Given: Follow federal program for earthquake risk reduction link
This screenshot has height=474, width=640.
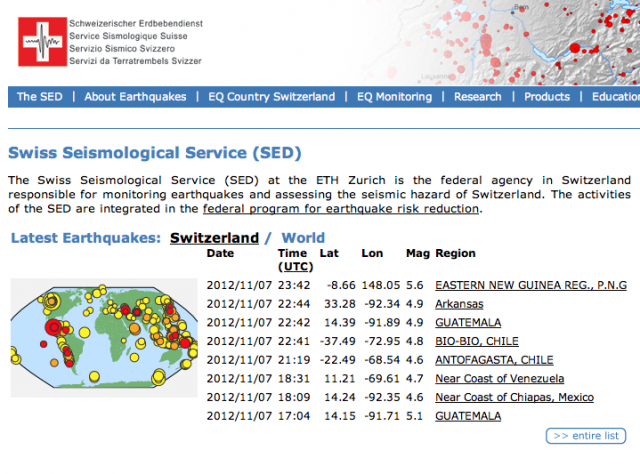Looking at the screenshot, I should pos(341,209).
